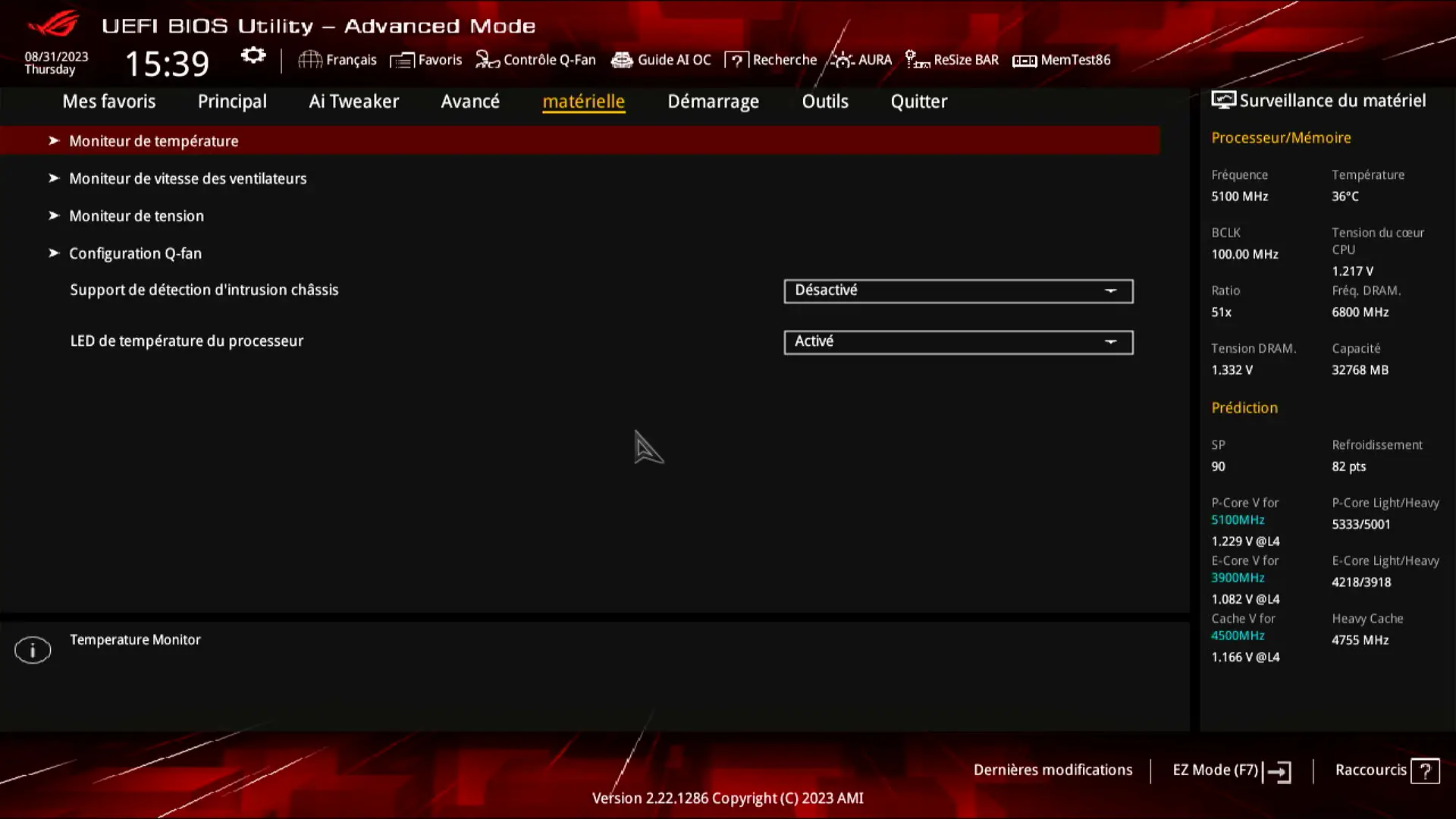Click the 15:39 clock
This screenshot has height=819, width=1456.
tap(167, 64)
